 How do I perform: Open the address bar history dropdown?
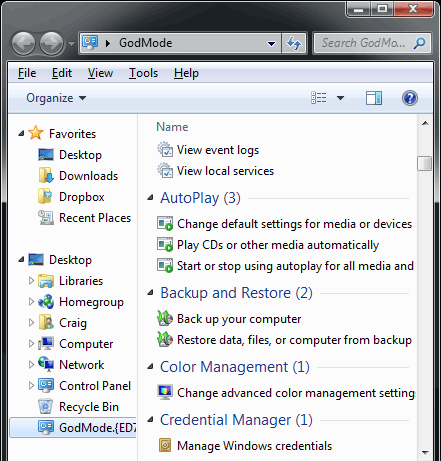pyautogui.click(x=272, y=43)
